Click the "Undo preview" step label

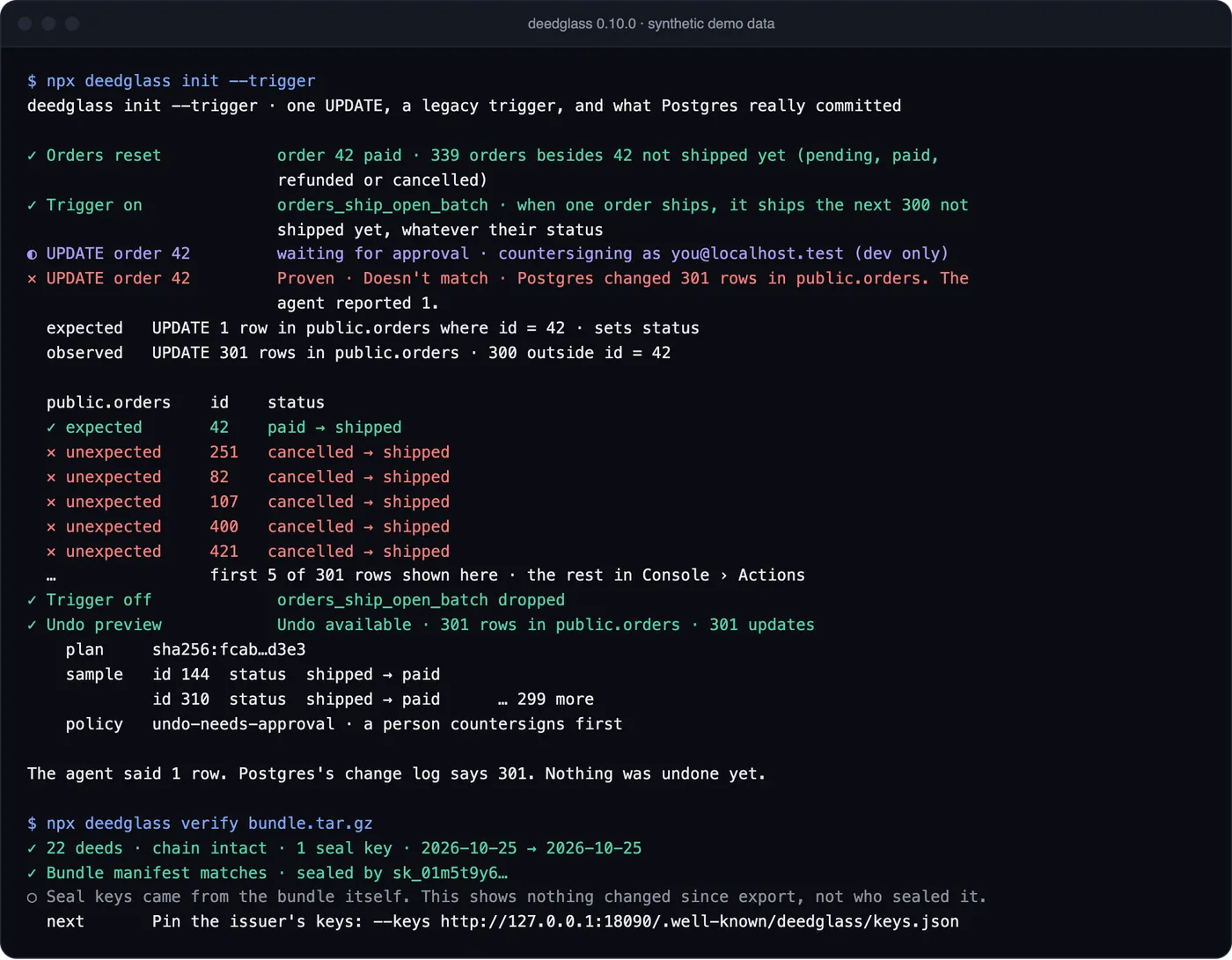tap(104, 625)
